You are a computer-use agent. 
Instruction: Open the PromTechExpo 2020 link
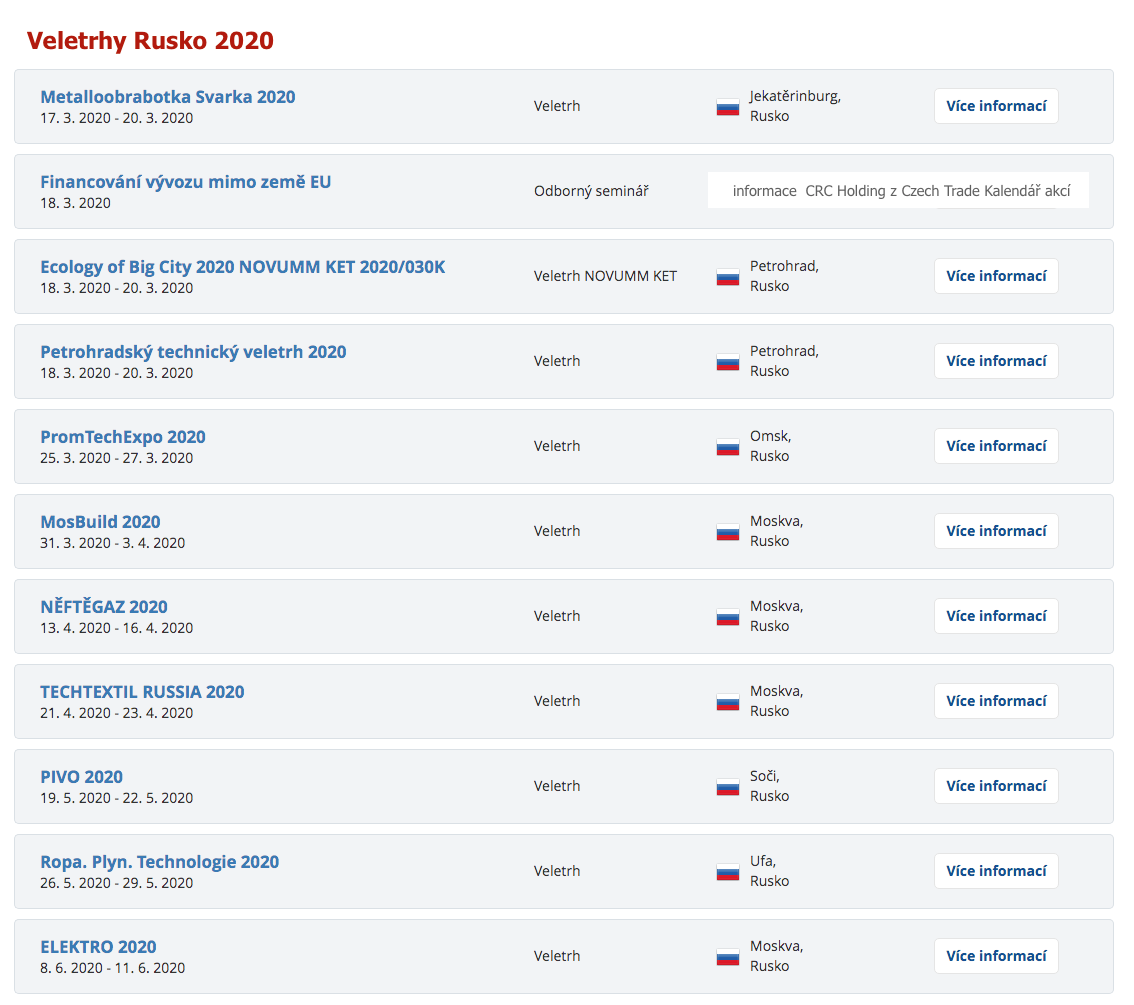tap(123, 437)
